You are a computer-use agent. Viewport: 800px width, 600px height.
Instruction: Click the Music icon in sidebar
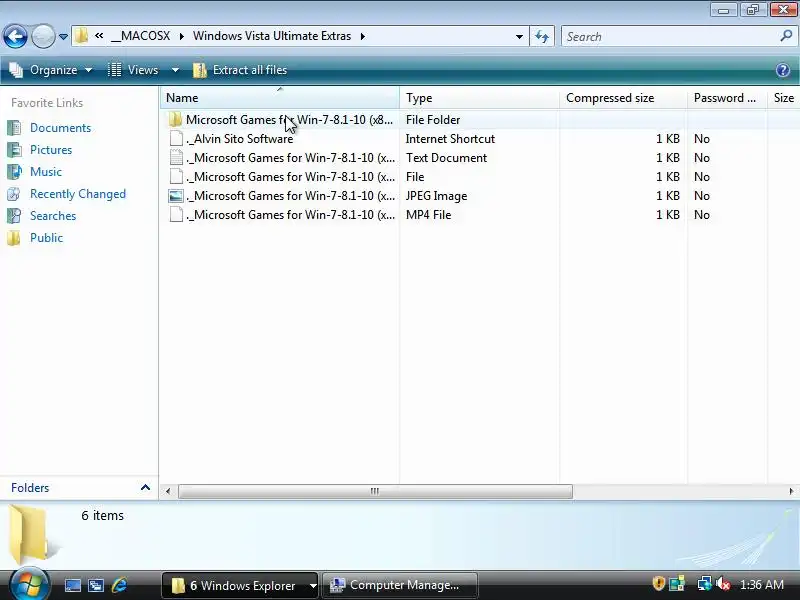click(14, 172)
